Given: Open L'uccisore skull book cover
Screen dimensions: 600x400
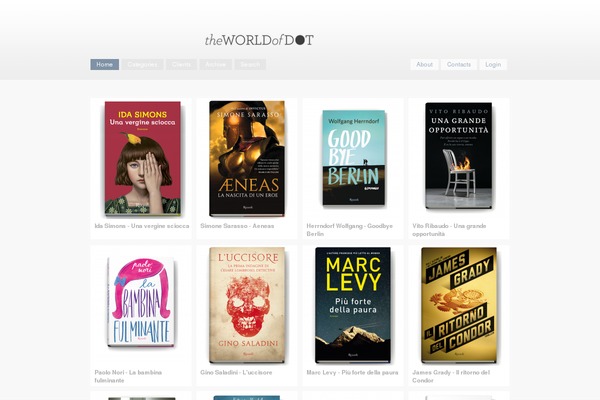Looking at the screenshot, I should pyautogui.click(x=247, y=305).
